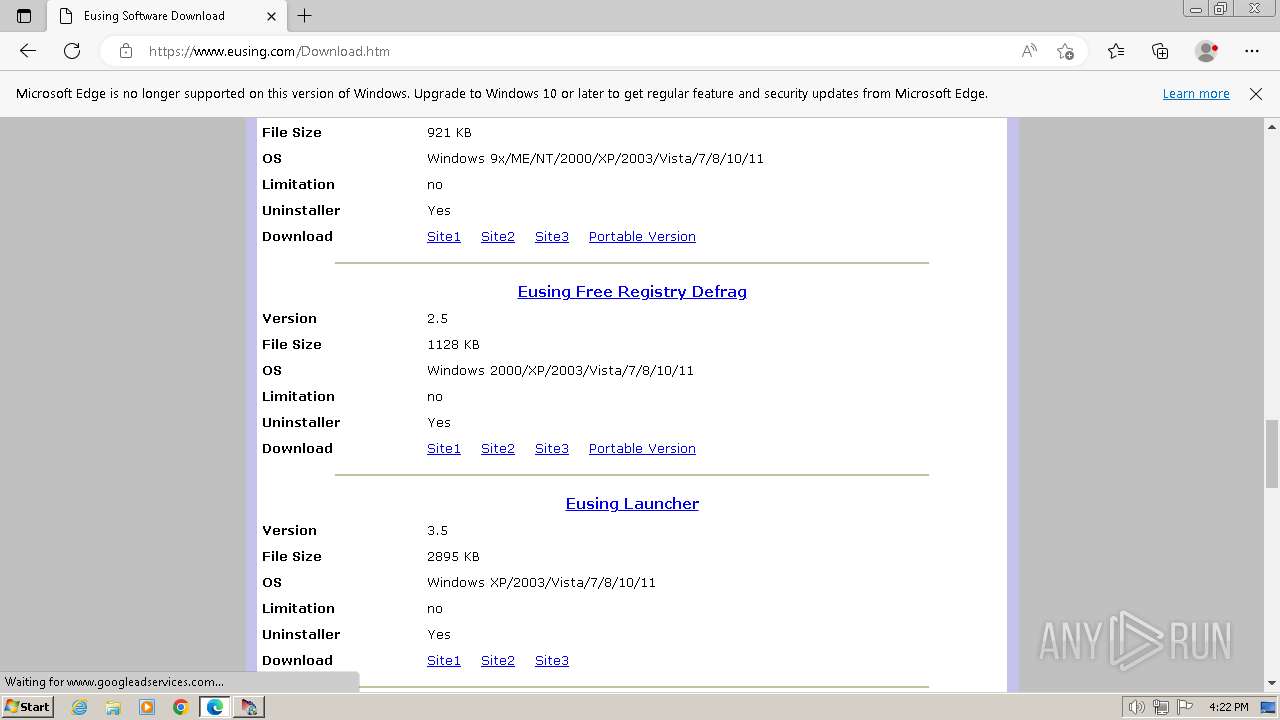This screenshot has width=1280, height=720.
Task: Add this page to favorites star icon
Action: coord(1065,51)
